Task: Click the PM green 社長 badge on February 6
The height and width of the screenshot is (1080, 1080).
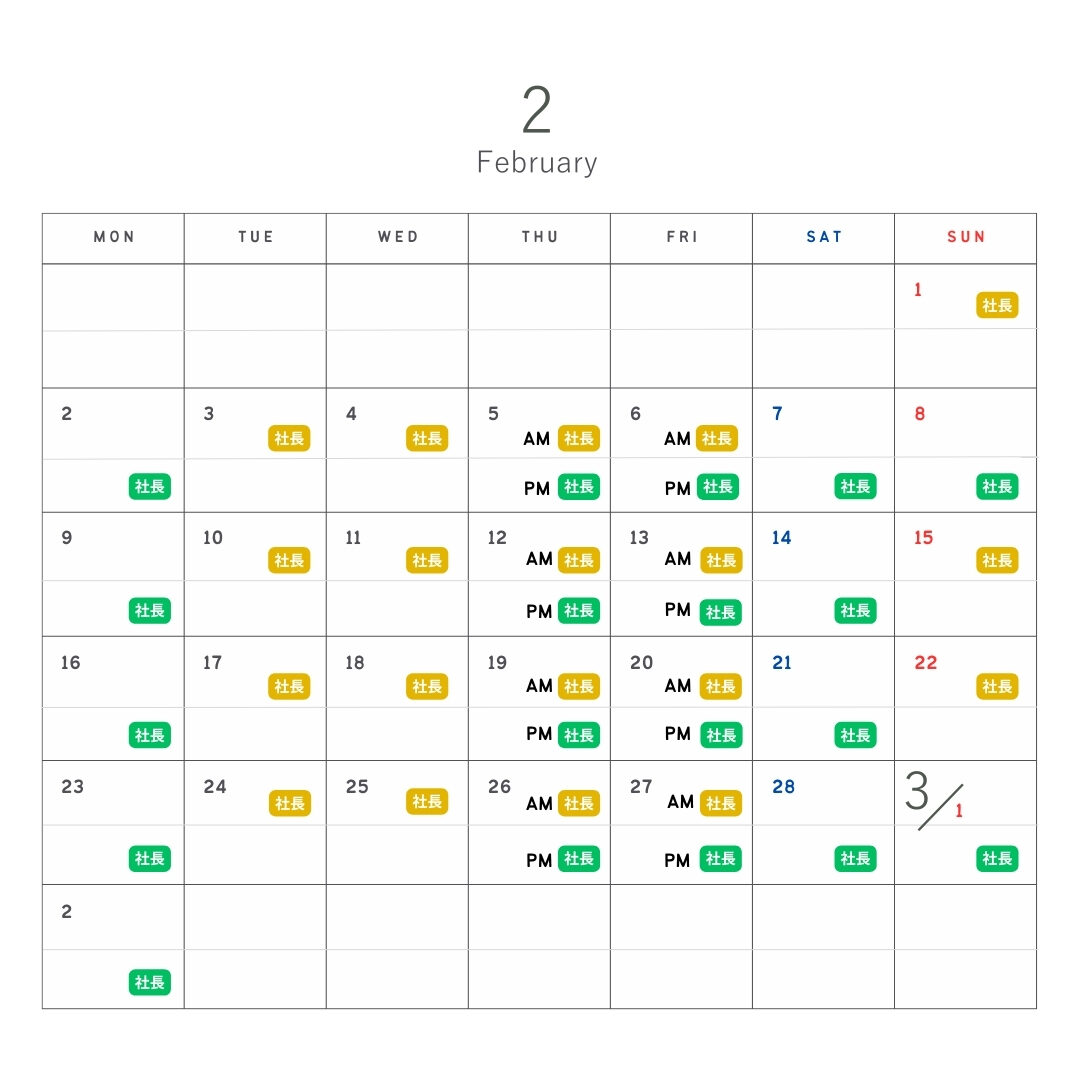Action: (717, 487)
